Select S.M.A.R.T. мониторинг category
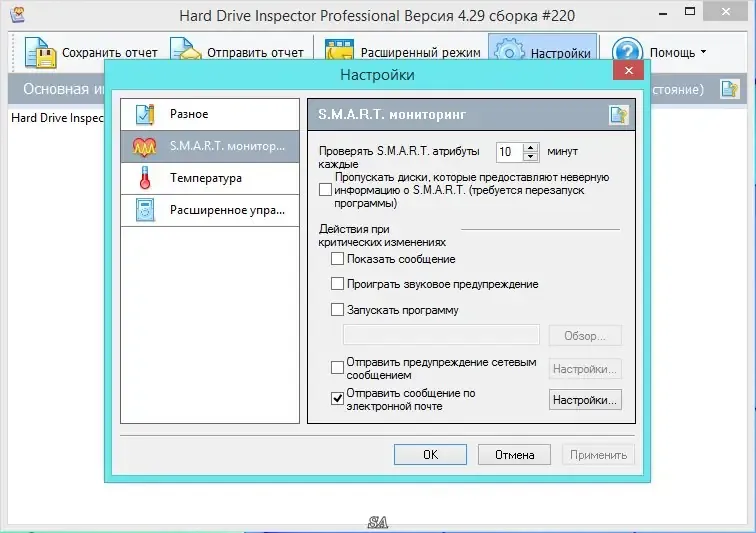Viewport: 756px width, 533px height. tap(210, 146)
